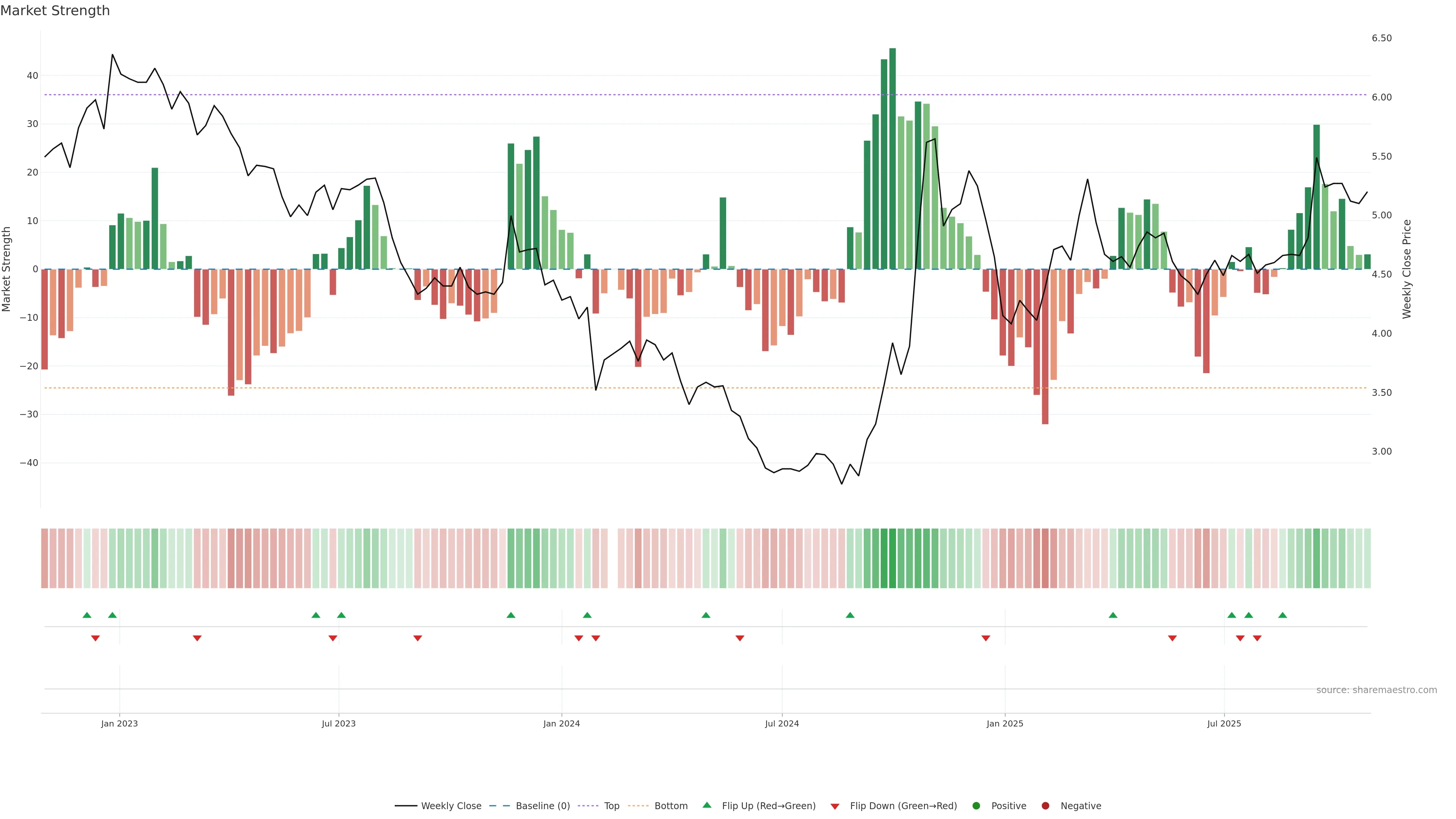This screenshot has width=1456, height=819.
Task: Click the tallest green market strength bar
Action: pos(893,158)
